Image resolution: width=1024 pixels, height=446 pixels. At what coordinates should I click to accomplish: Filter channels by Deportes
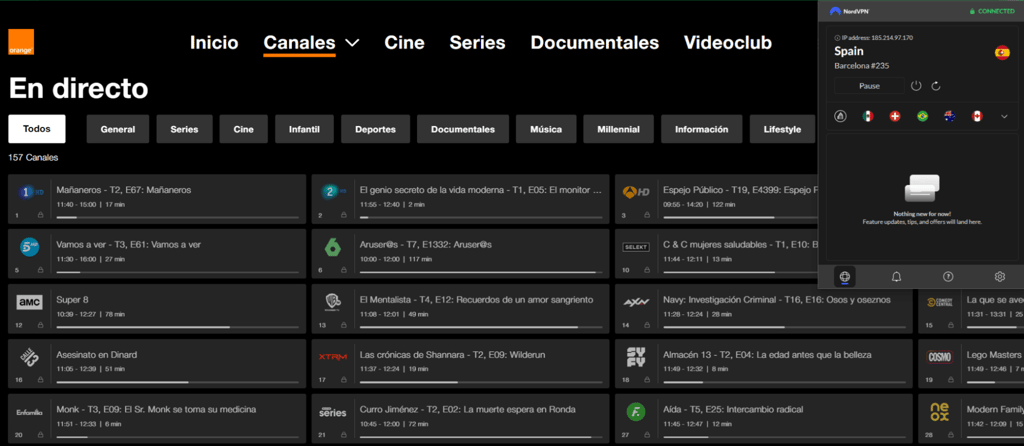click(x=376, y=129)
